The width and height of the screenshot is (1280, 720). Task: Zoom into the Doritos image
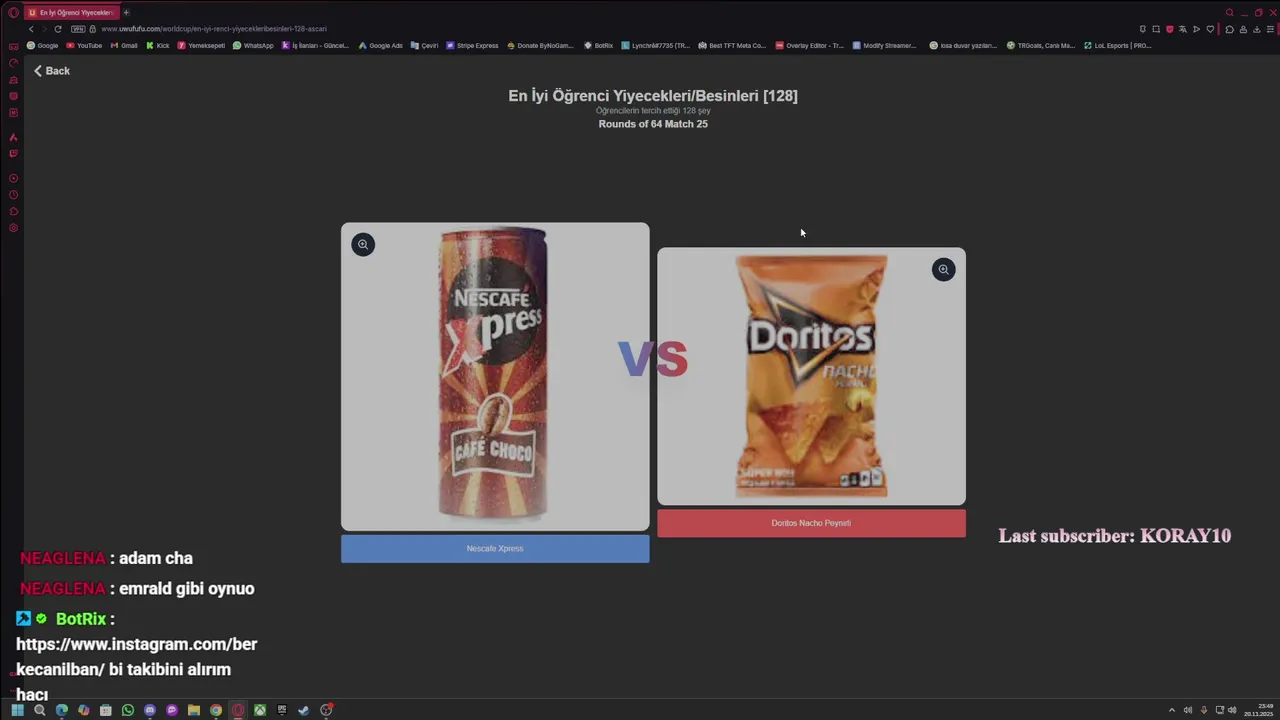click(943, 269)
